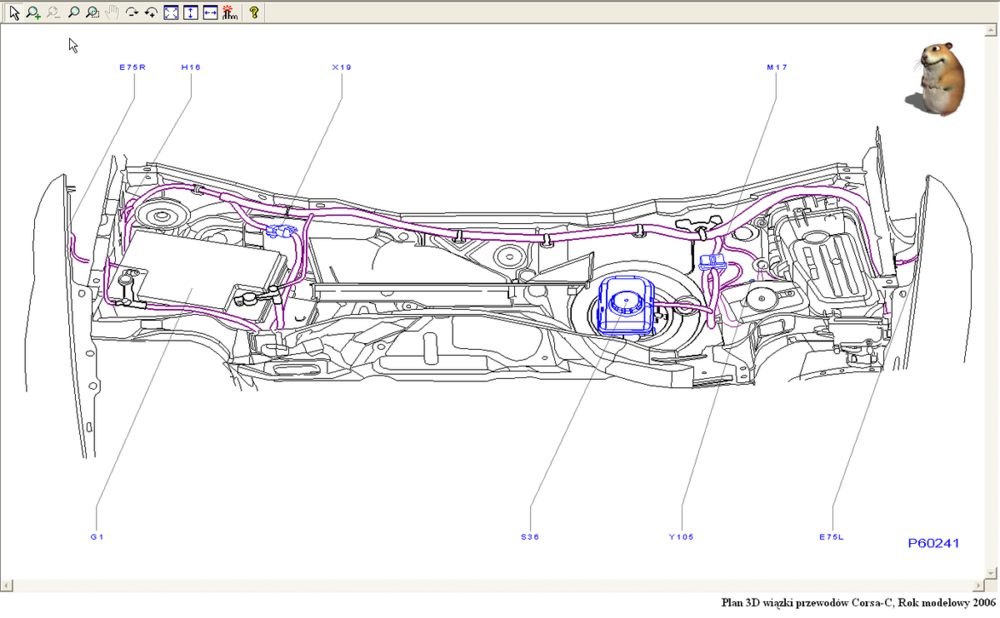Click the zoom in magnifier icon

33,13
